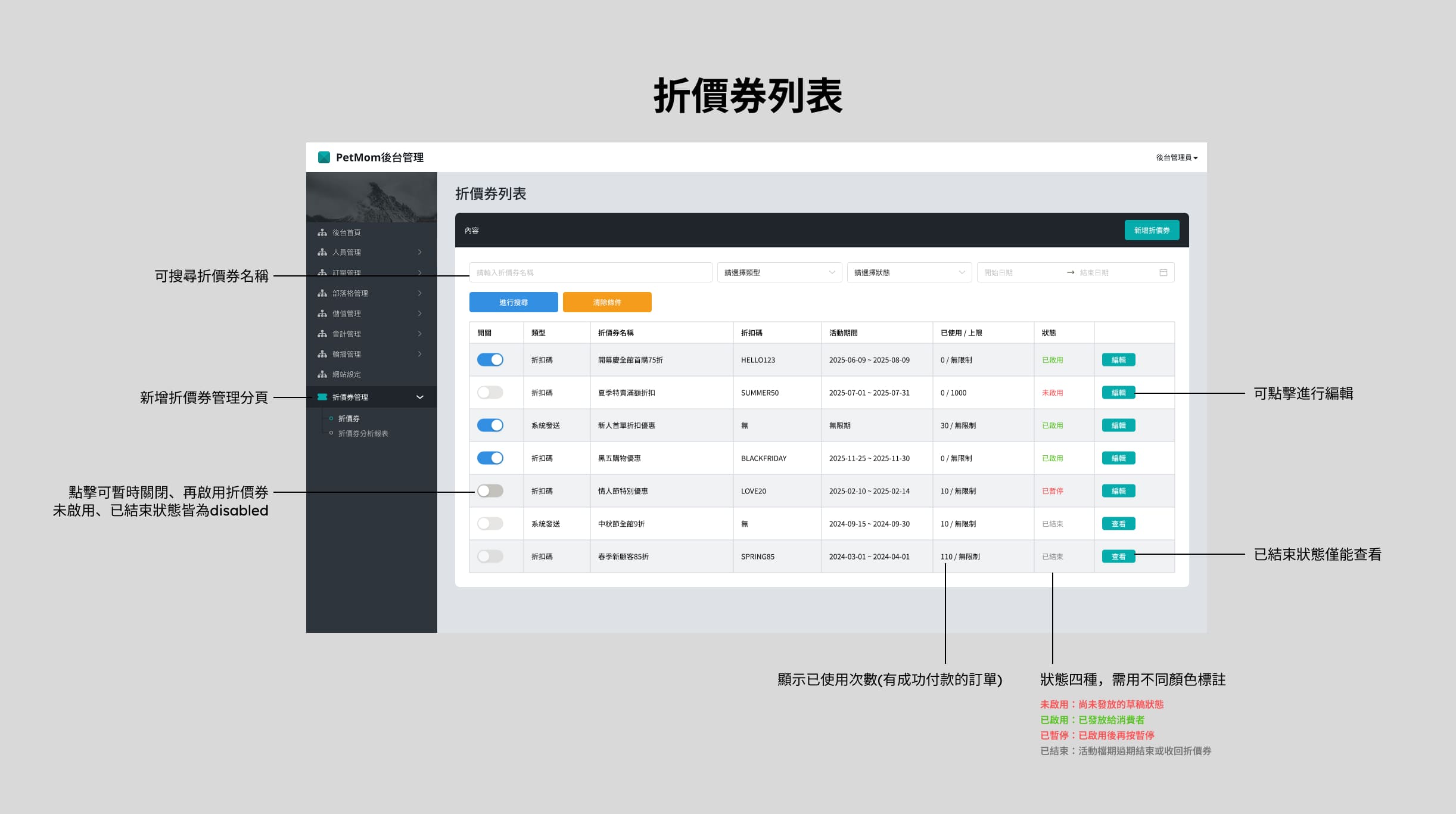Click the 新增折價券 button
The width and height of the screenshot is (1456, 814).
(1152, 230)
